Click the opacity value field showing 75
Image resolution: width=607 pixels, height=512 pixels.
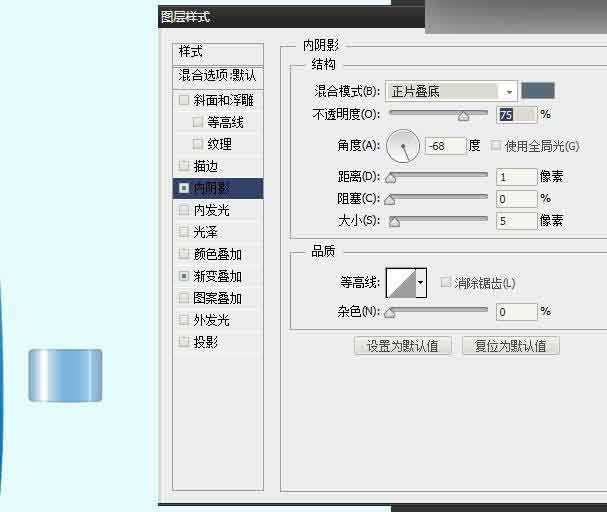[516, 115]
